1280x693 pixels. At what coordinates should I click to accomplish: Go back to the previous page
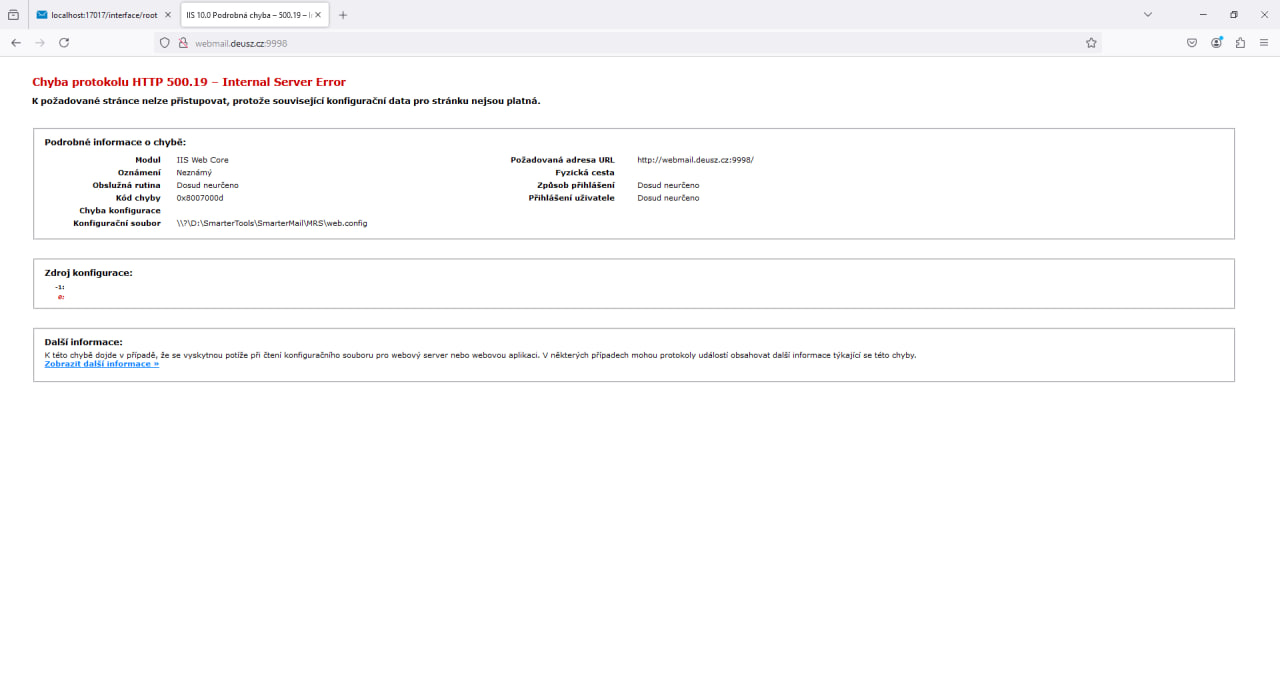coord(16,43)
